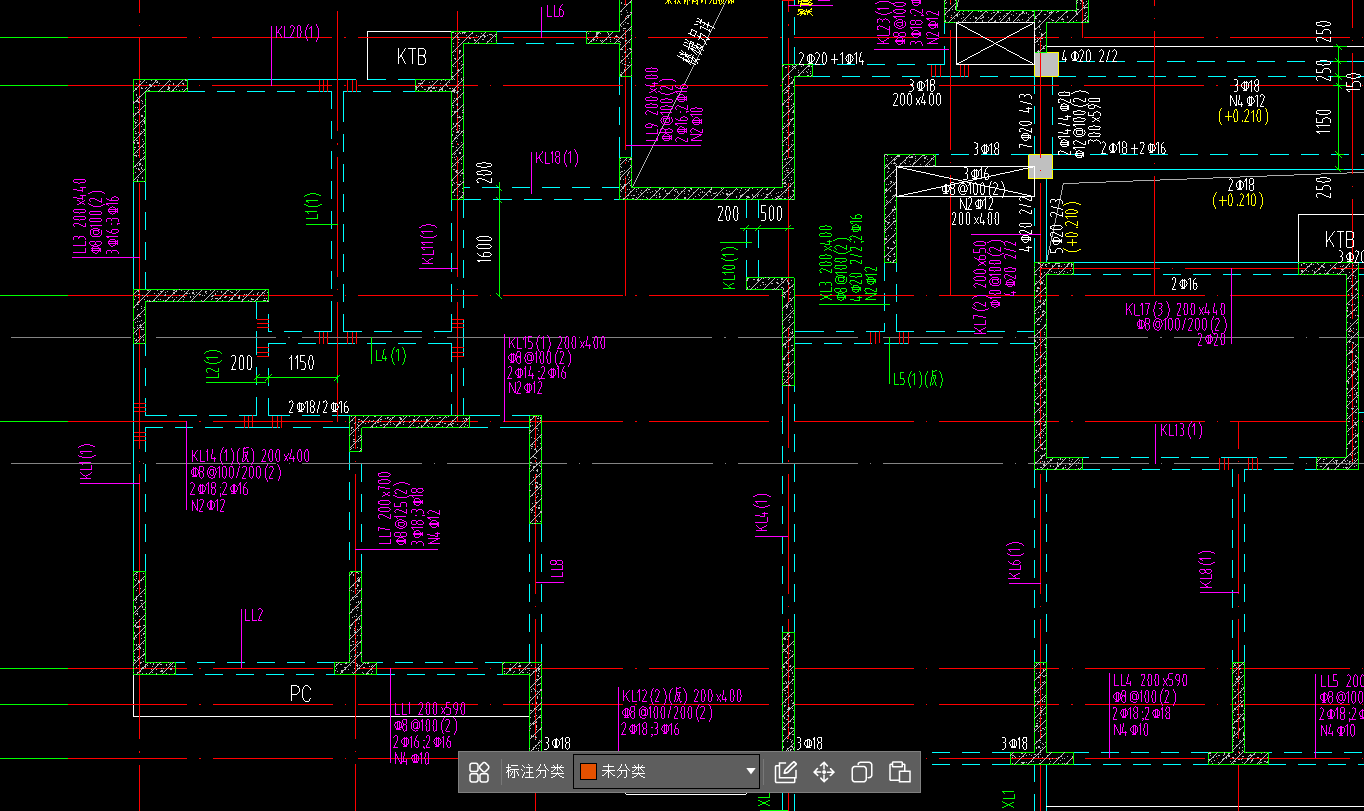
Task: Click the edit annotation pencil icon
Action: click(786, 772)
